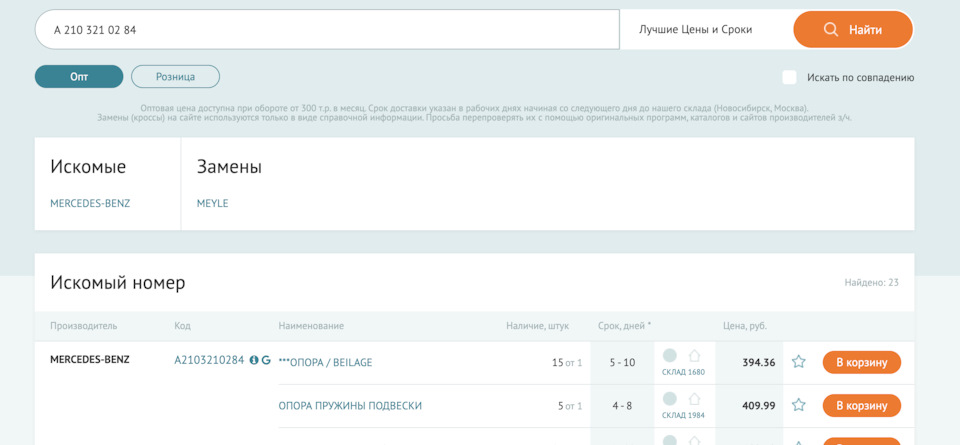Open part code A2103210284 link

209,360
